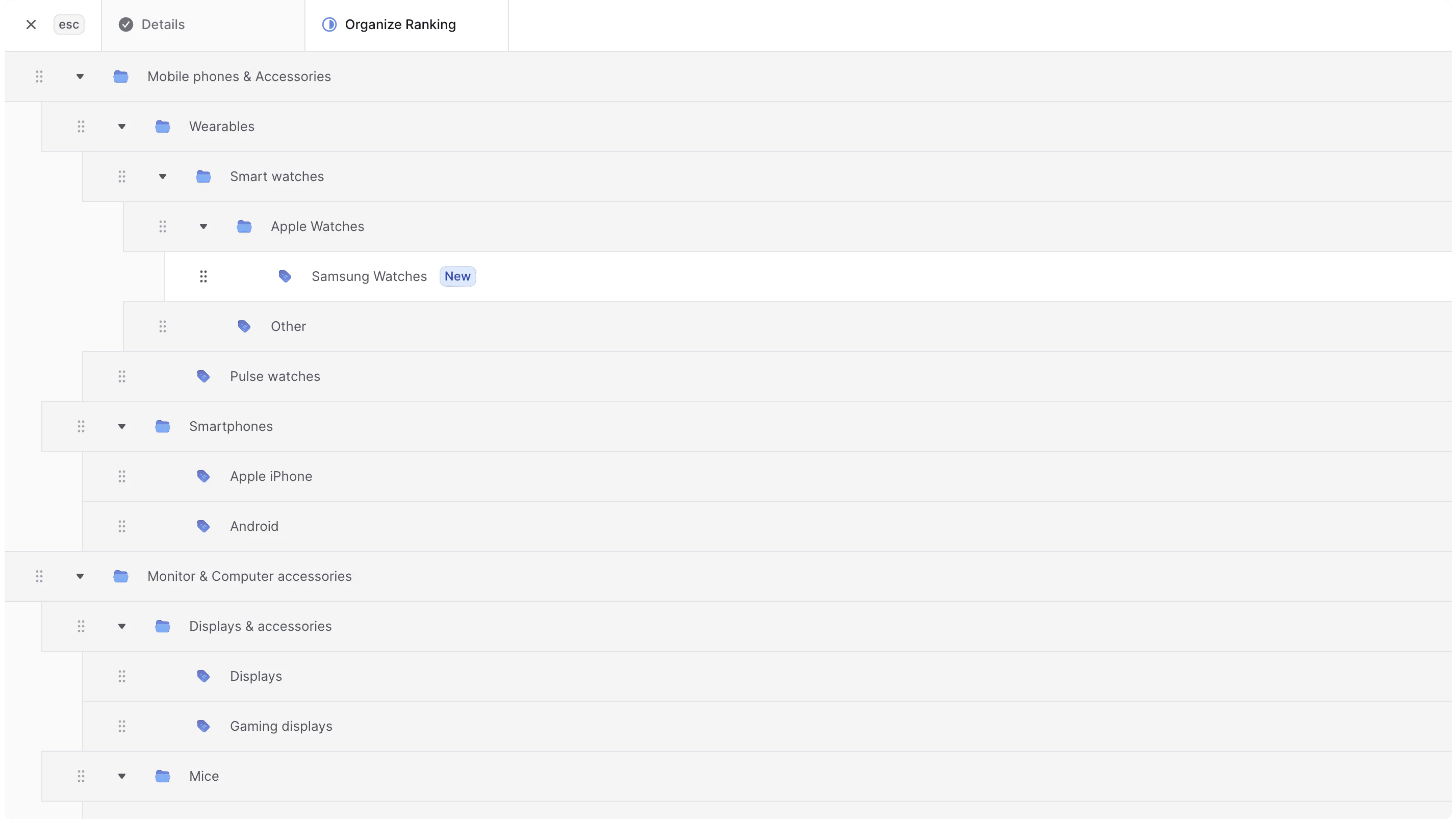Collapse the Apple Watches folder
Image resolution: width=1456 pixels, height=819 pixels.
(203, 226)
